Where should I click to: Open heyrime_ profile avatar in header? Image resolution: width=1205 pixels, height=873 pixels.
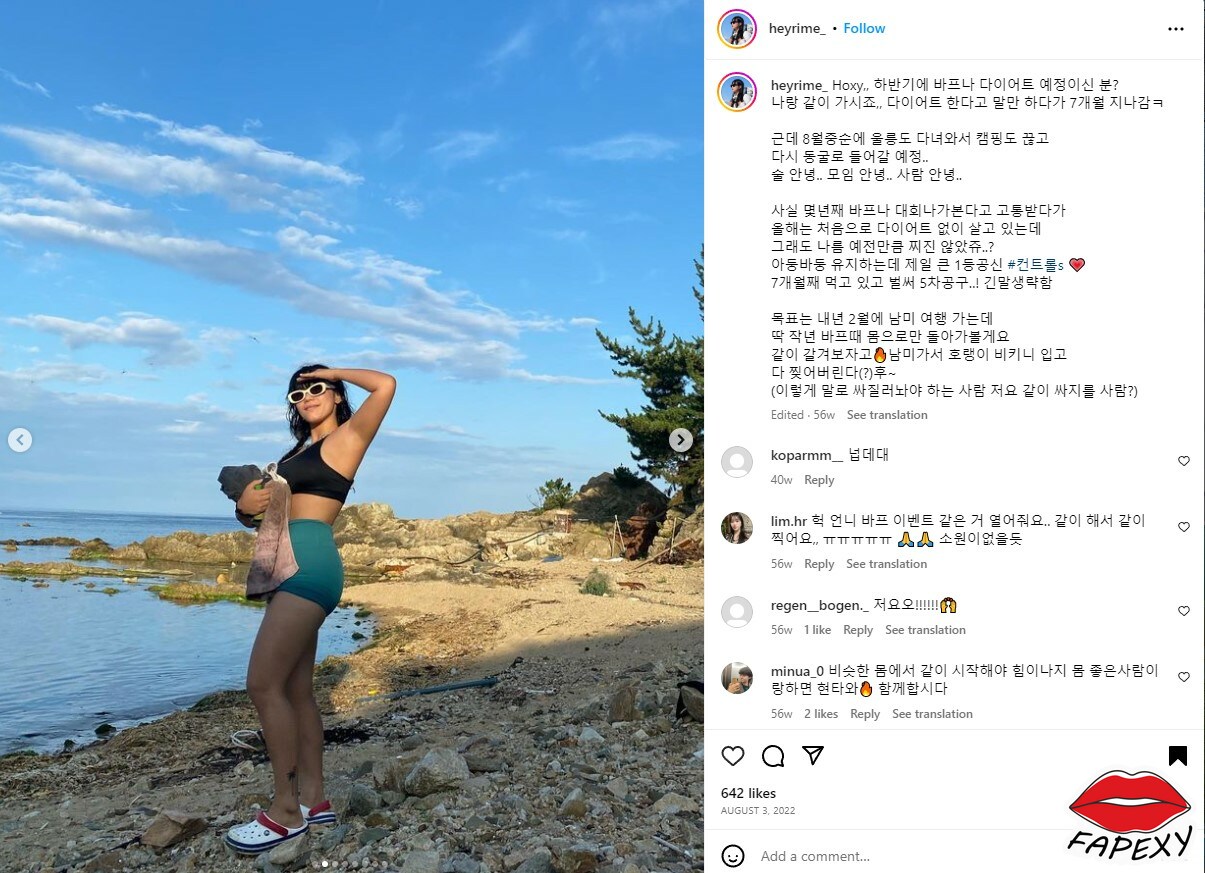point(737,29)
